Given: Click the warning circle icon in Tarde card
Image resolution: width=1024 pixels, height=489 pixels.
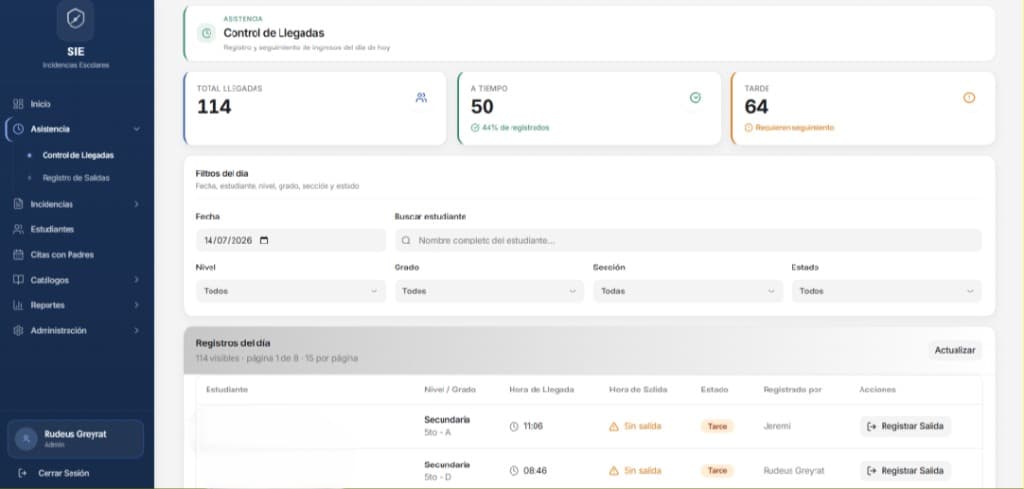Looking at the screenshot, I should tap(969, 97).
